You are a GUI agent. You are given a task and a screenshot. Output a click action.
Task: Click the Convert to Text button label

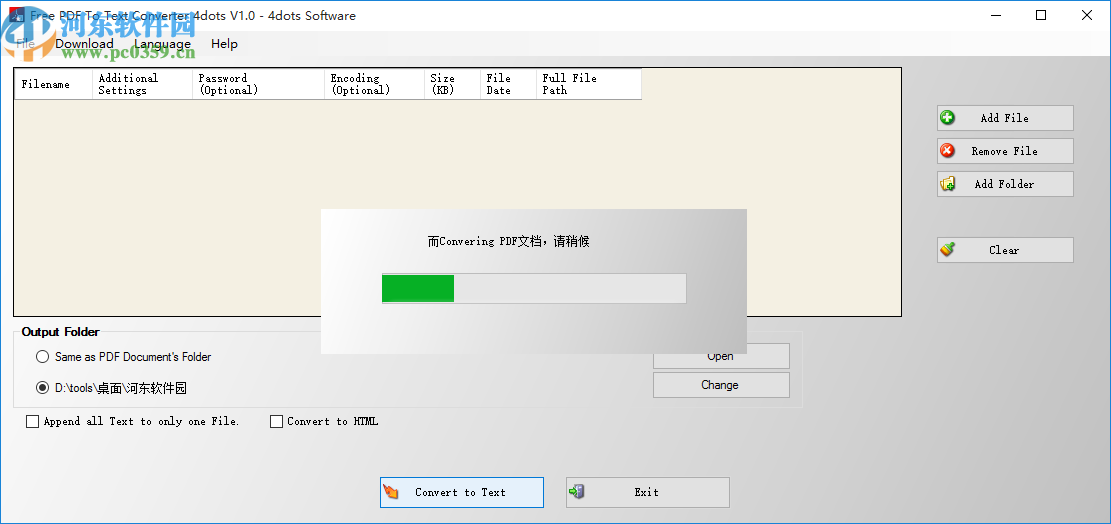[x=461, y=492]
